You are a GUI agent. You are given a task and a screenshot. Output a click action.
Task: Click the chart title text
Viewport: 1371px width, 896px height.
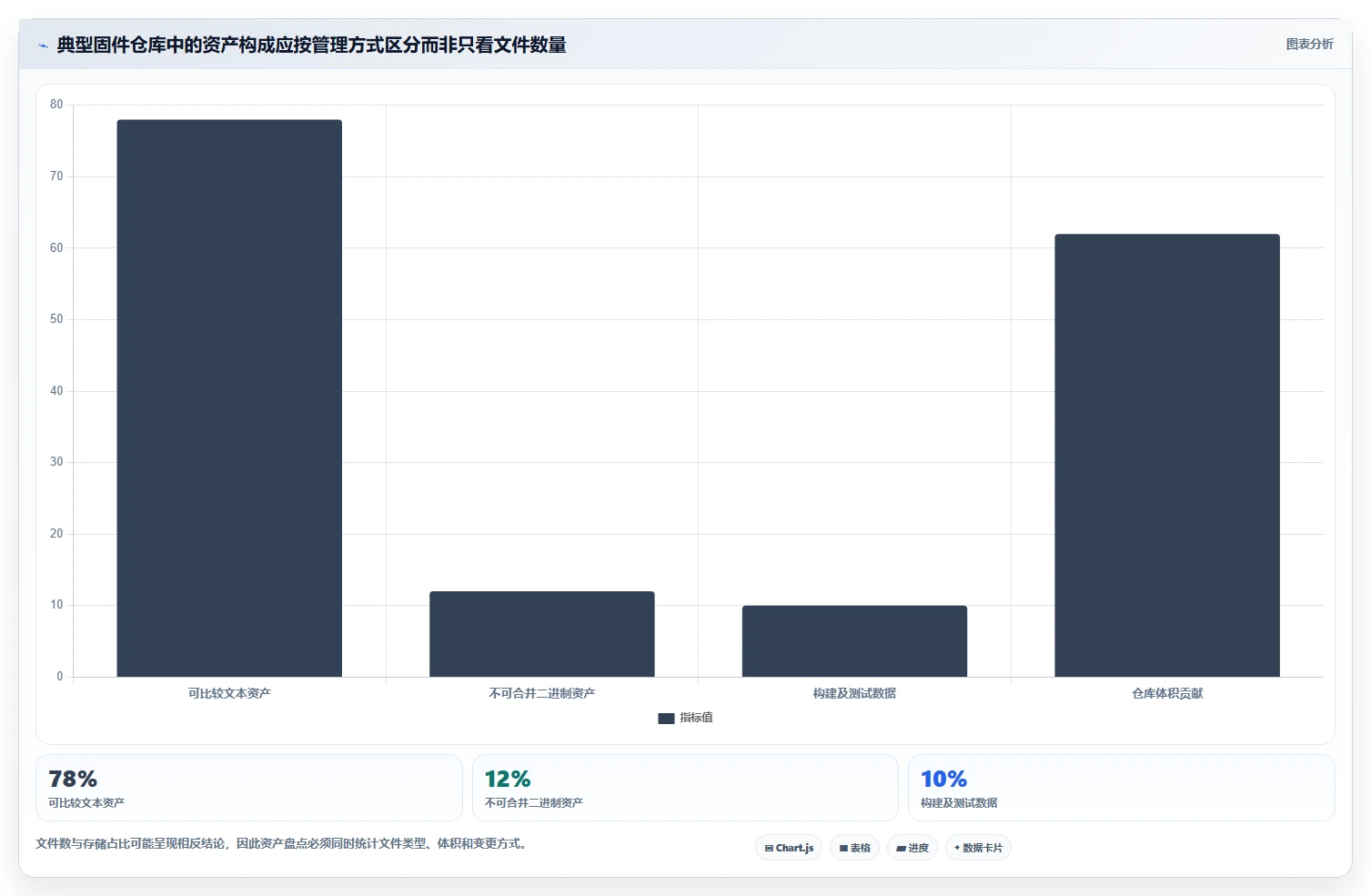point(311,45)
